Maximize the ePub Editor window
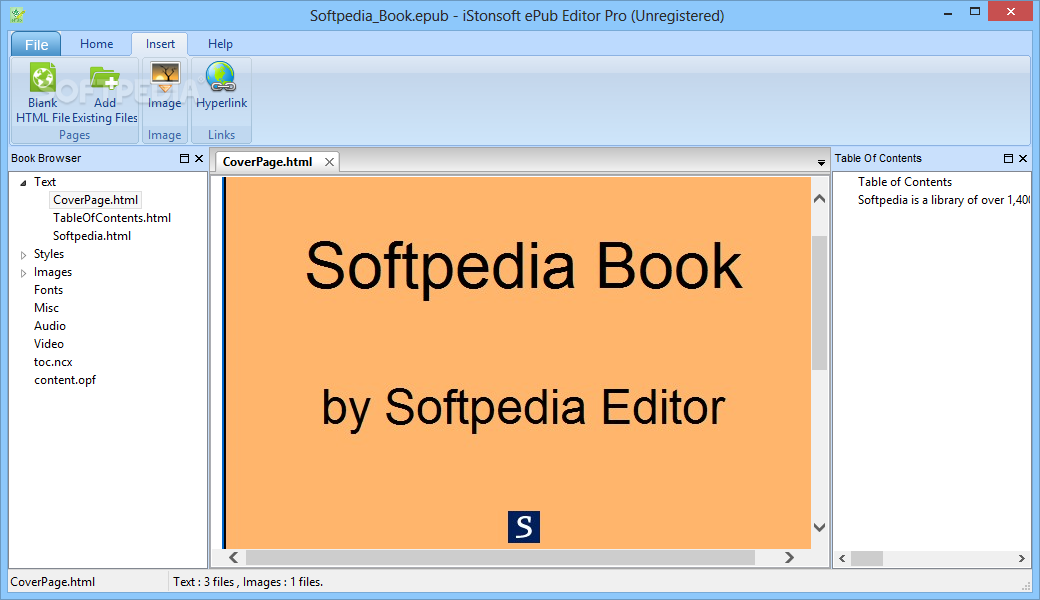 click(975, 11)
